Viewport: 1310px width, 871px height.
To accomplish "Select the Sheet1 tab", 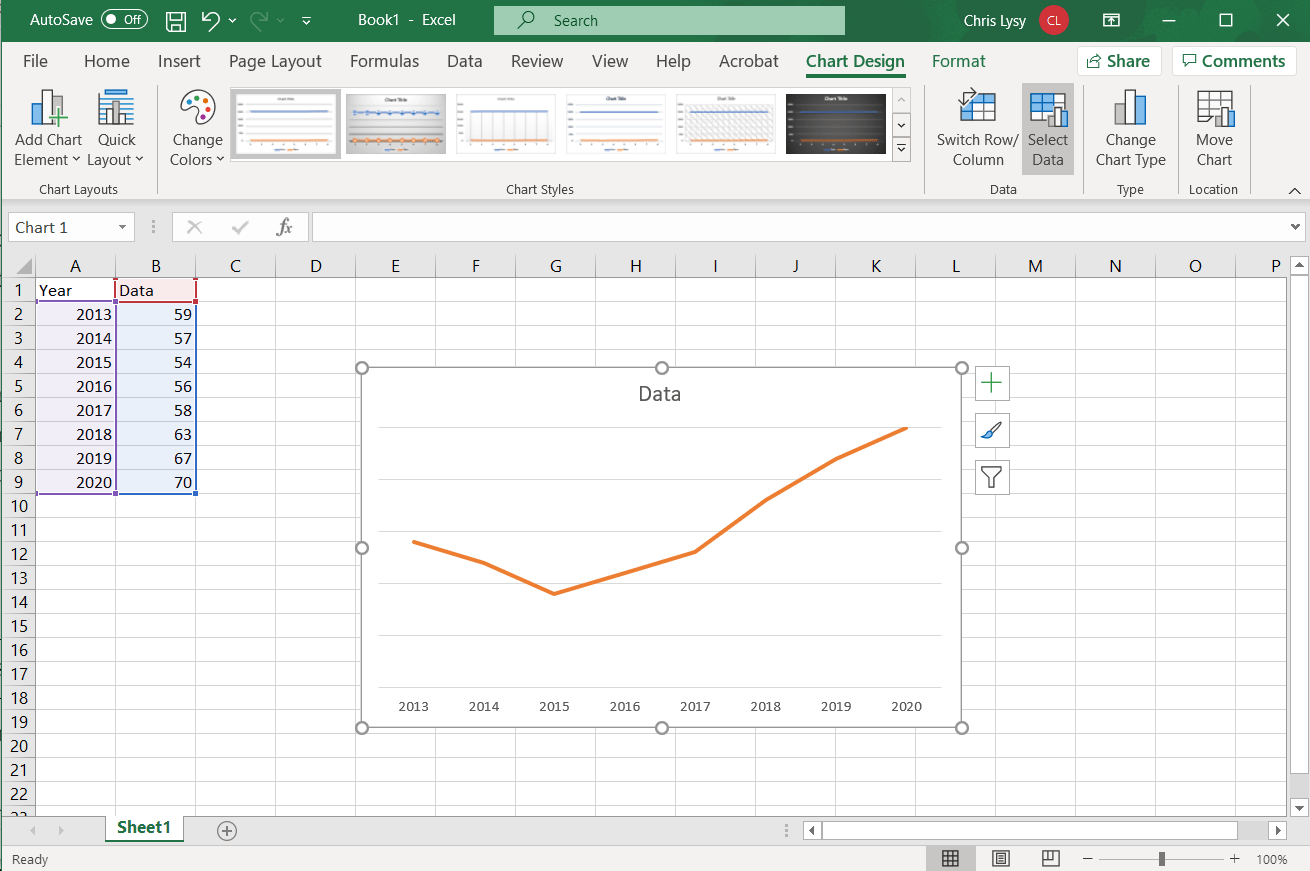I will [x=144, y=828].
